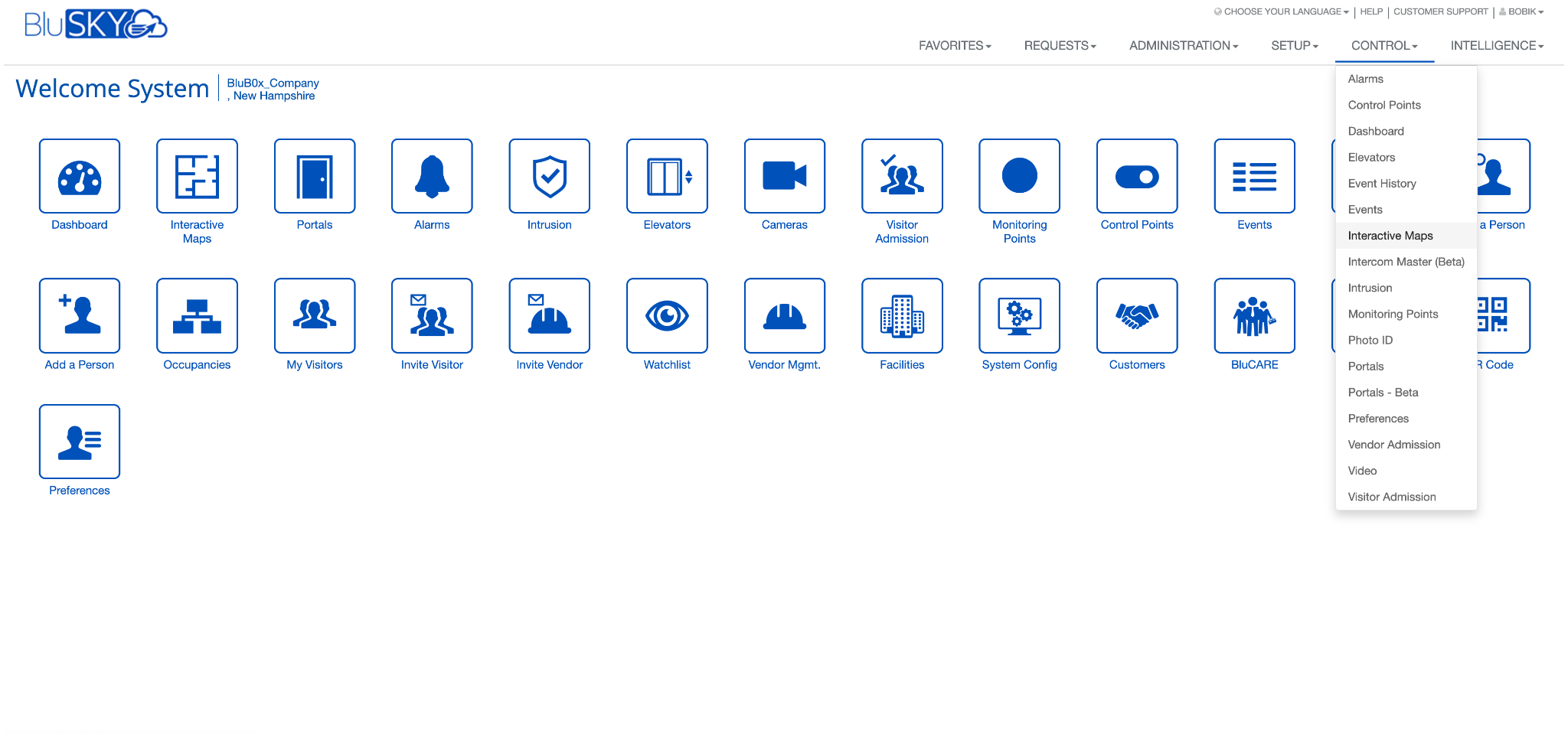Viewport: 1568px width, 737px height.
Task: Click the HELP link
Action: (x=1371, y=11)
